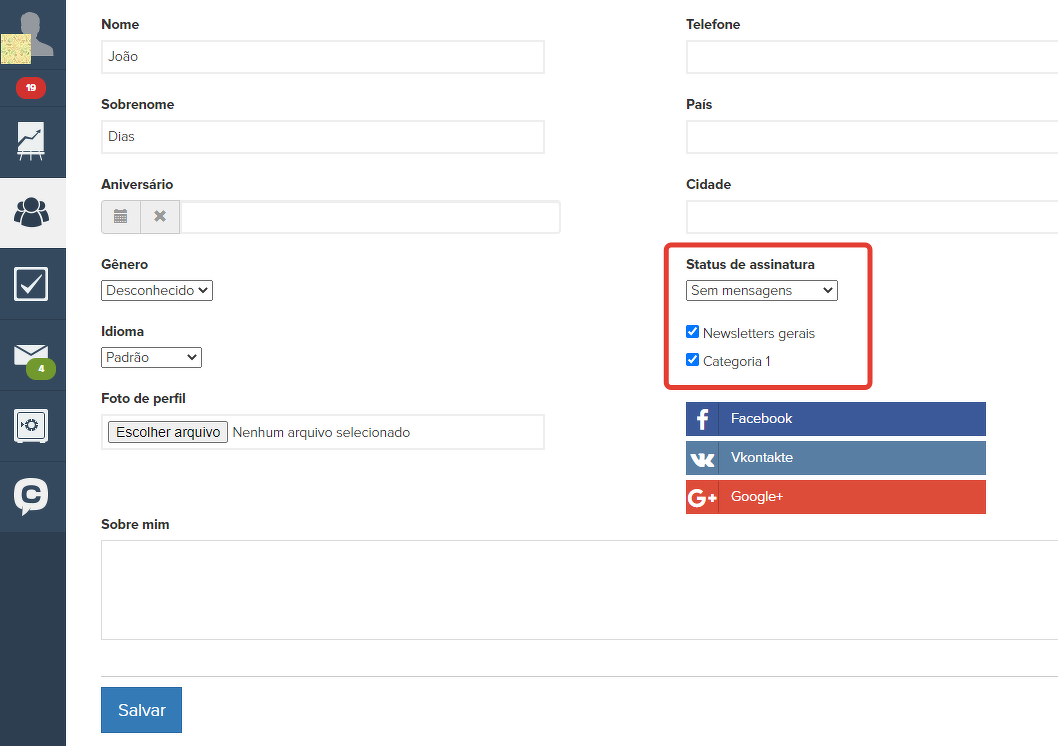
Task: Connect the Facebook account button
Action: coord(835,418)
